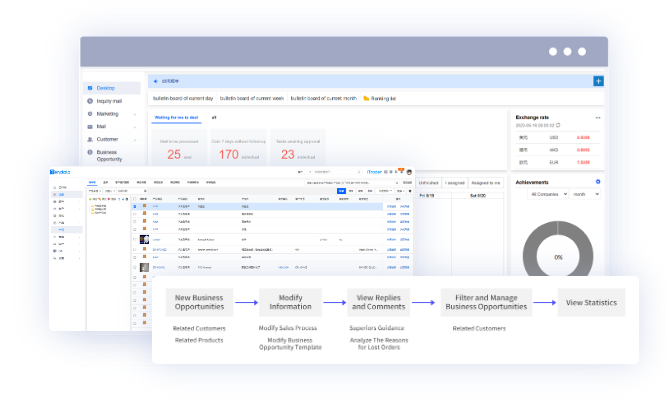Image resolution: width=667 pixels, height=398 pixels.
Task: Click the Ranking list folder icon
Action: coord(366,98)
